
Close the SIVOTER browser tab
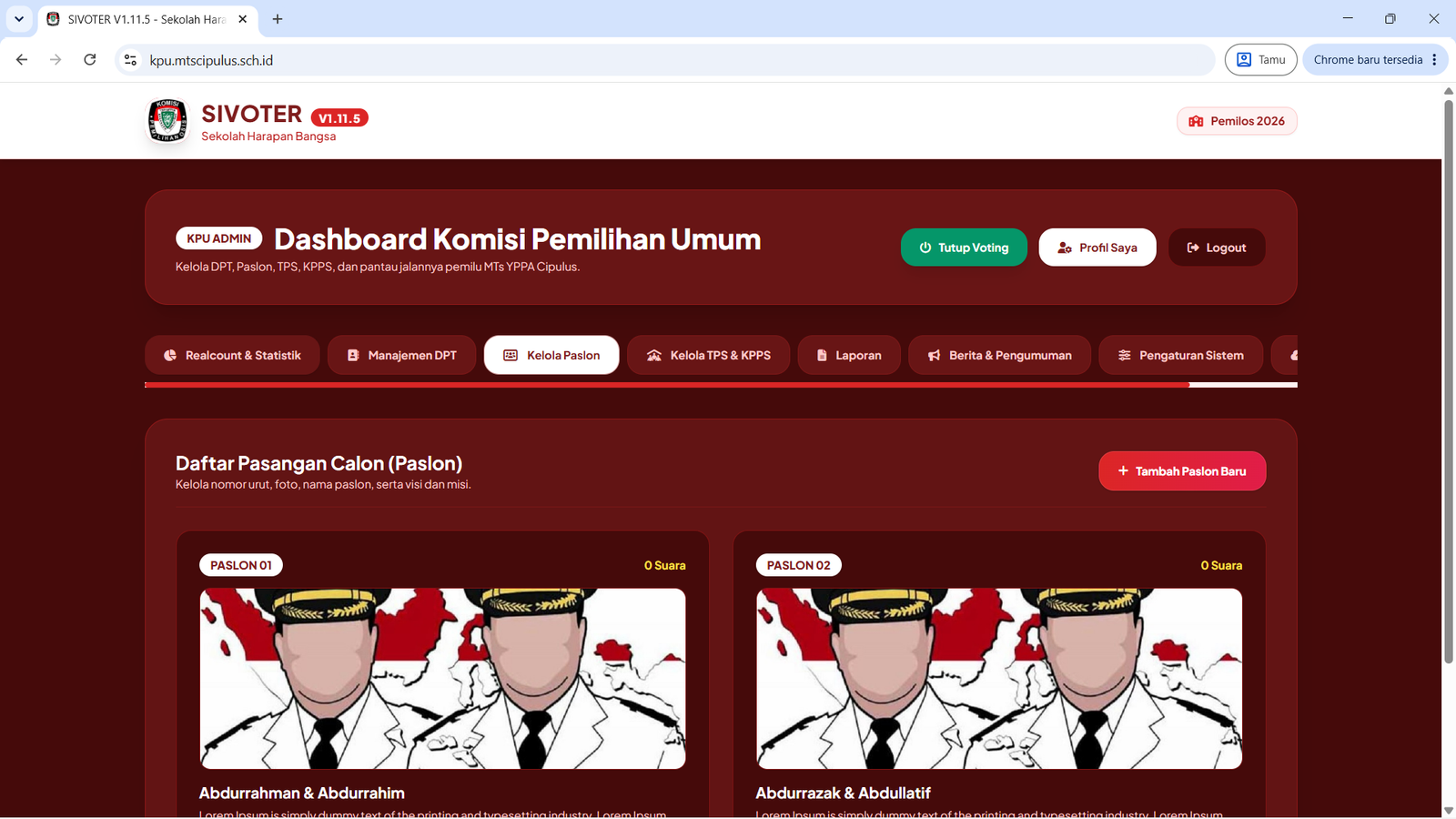pyautogui.click(x=242, y=19)
